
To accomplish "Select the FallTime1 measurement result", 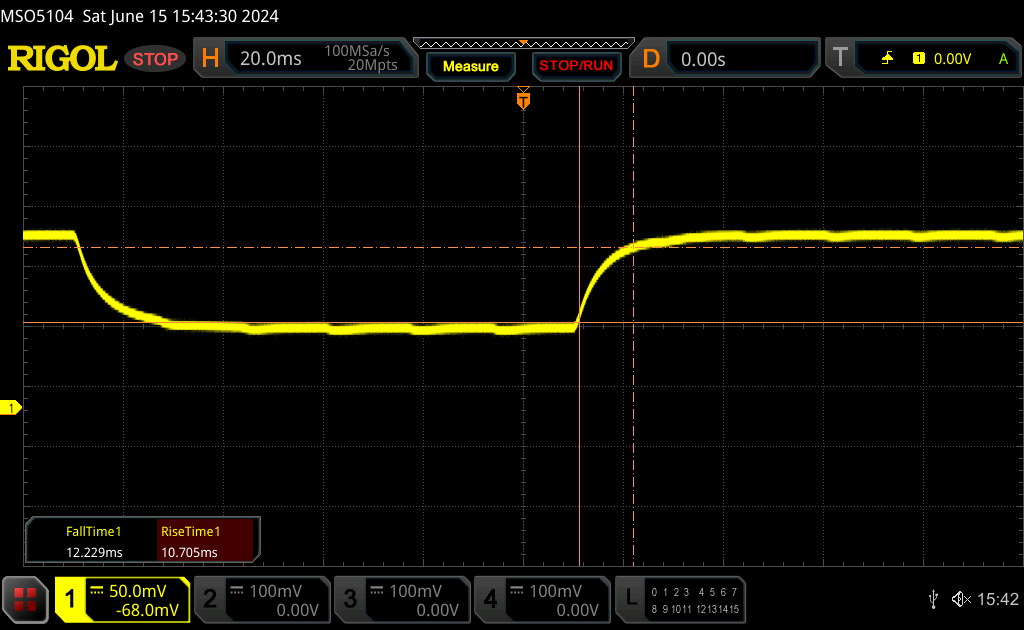I will point(93,541).
